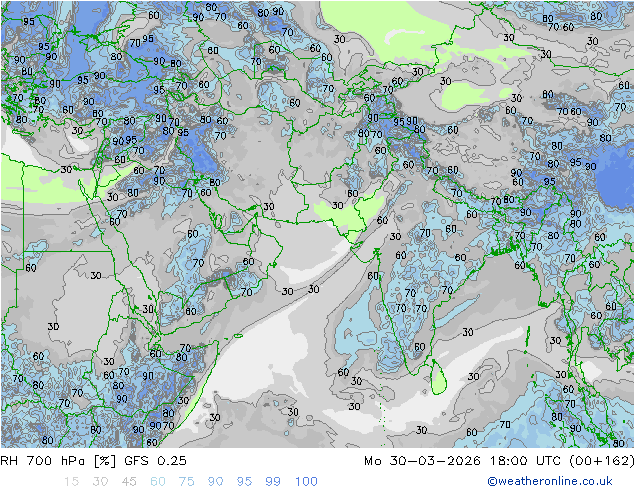The image size is (634, 490).
Task: Click the weatheronline.co.uk copyright link
Action: (x=550, y=481)
